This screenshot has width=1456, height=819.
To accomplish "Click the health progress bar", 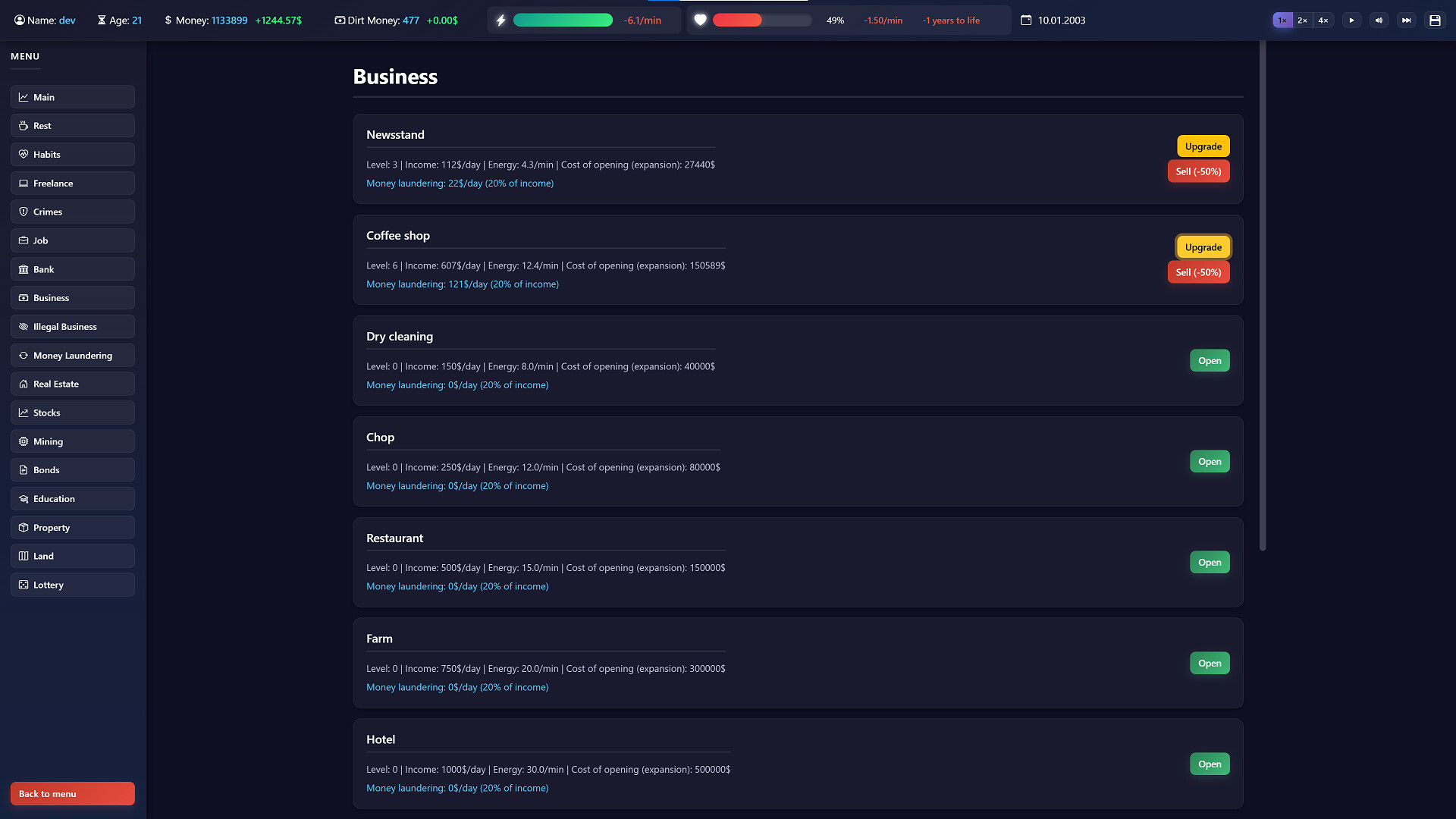I will tap(762, 20).
